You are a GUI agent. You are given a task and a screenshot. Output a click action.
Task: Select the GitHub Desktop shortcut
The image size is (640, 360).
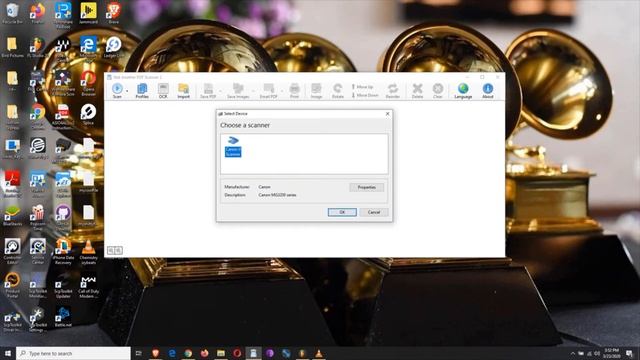(x=63, y=218)
